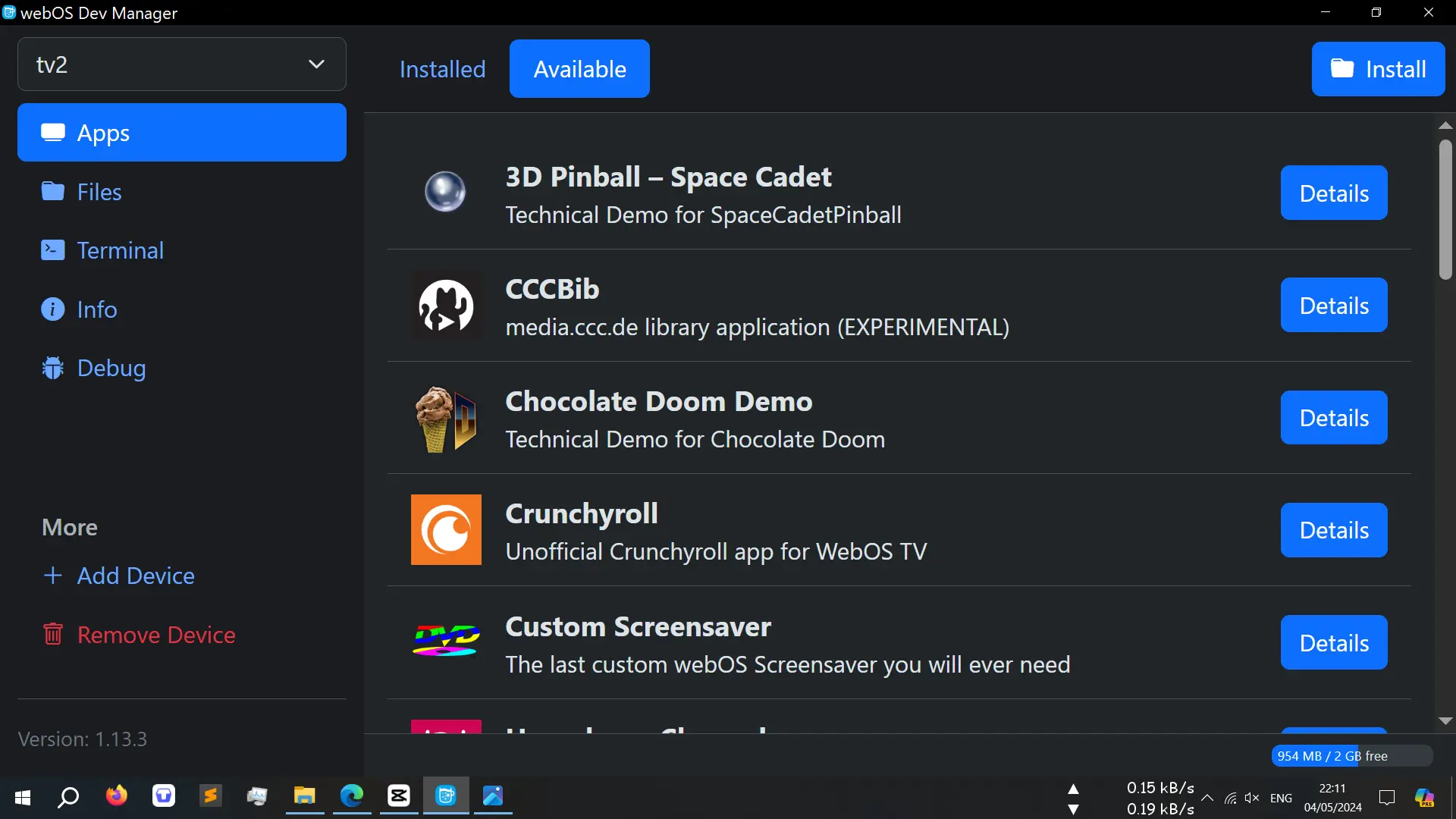This screenshot has width=1456, height=819.
Task: Click the Custom Screensaver title
Action: 638,626
